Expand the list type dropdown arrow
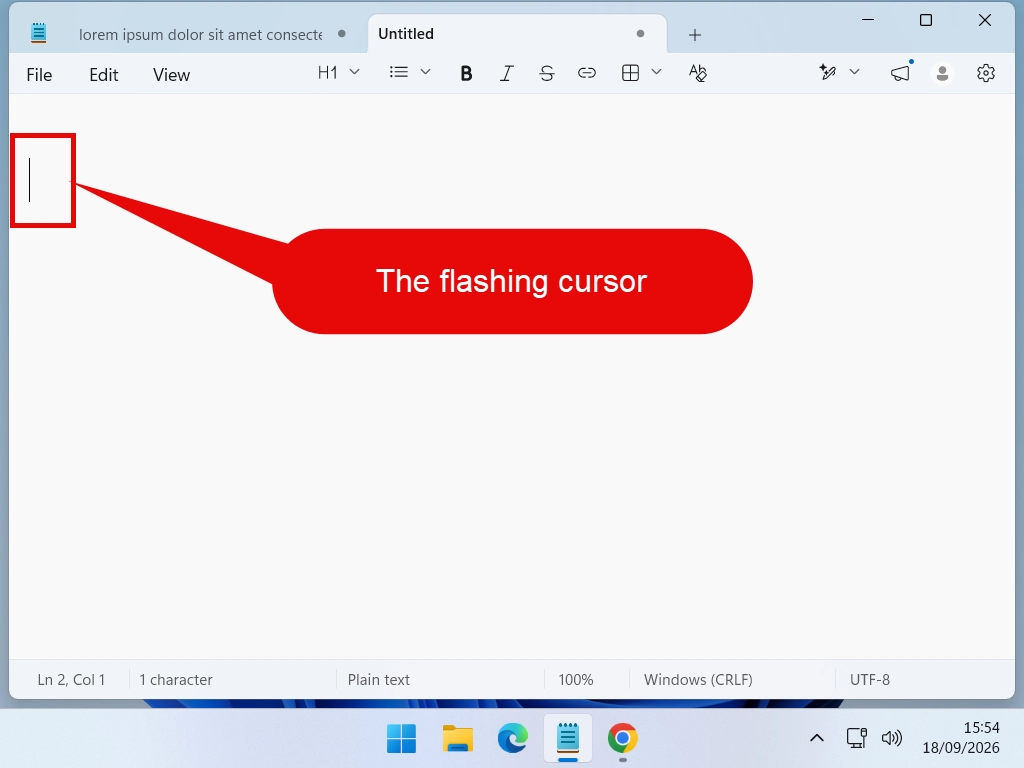 [x=425, y=72]
